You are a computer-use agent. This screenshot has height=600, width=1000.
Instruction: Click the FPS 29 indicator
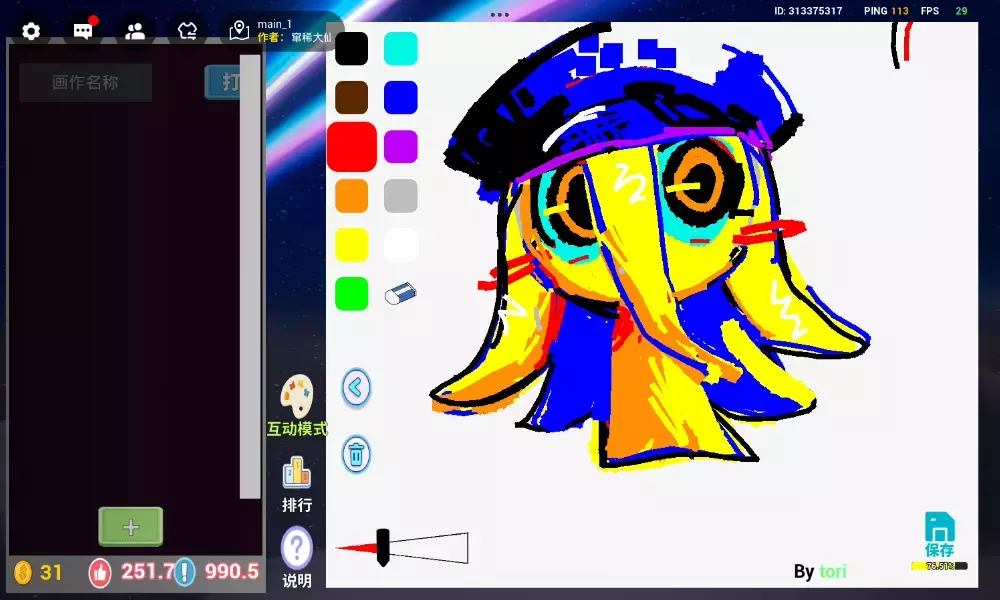[x=944, y=11]
